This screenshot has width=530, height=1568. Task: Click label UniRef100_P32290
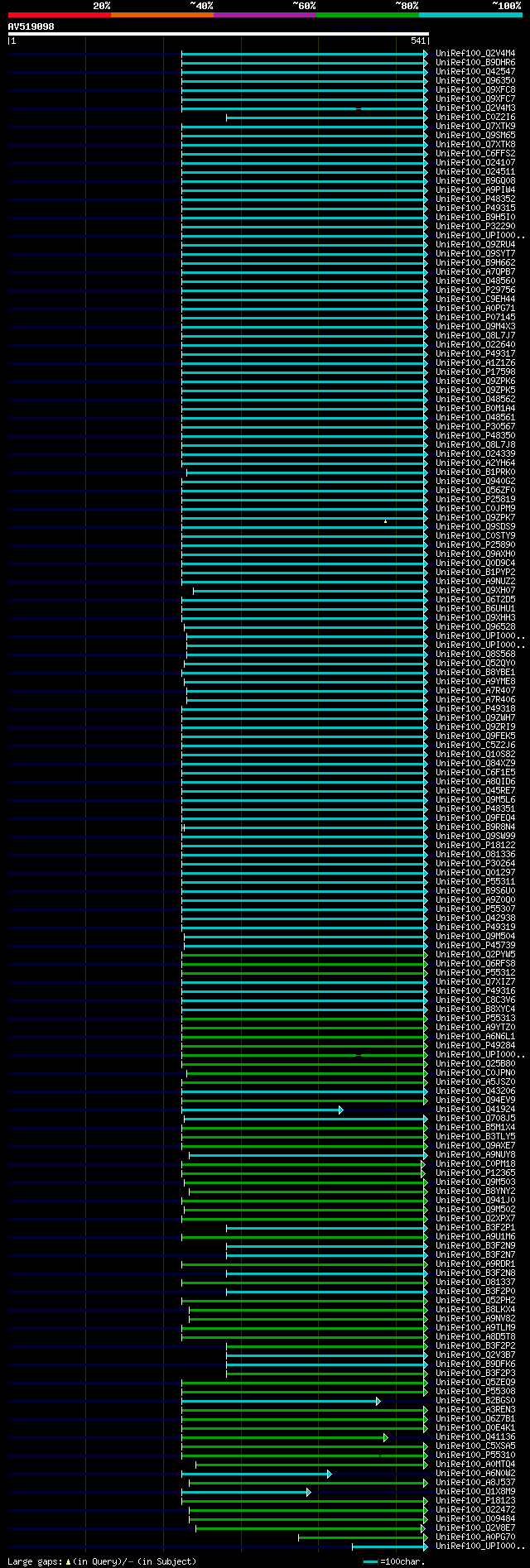tap(475, 226)
